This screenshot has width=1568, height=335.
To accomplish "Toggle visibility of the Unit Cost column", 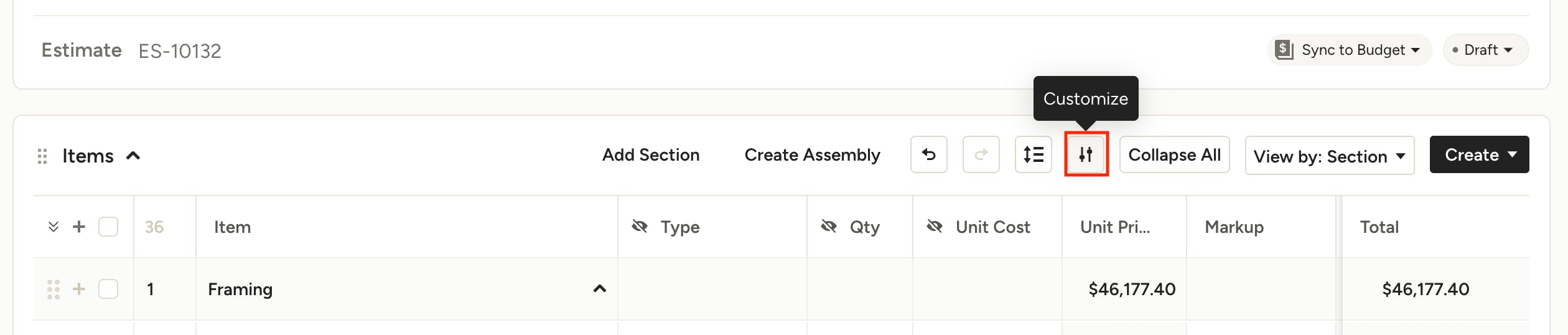I will coord(935,226).
